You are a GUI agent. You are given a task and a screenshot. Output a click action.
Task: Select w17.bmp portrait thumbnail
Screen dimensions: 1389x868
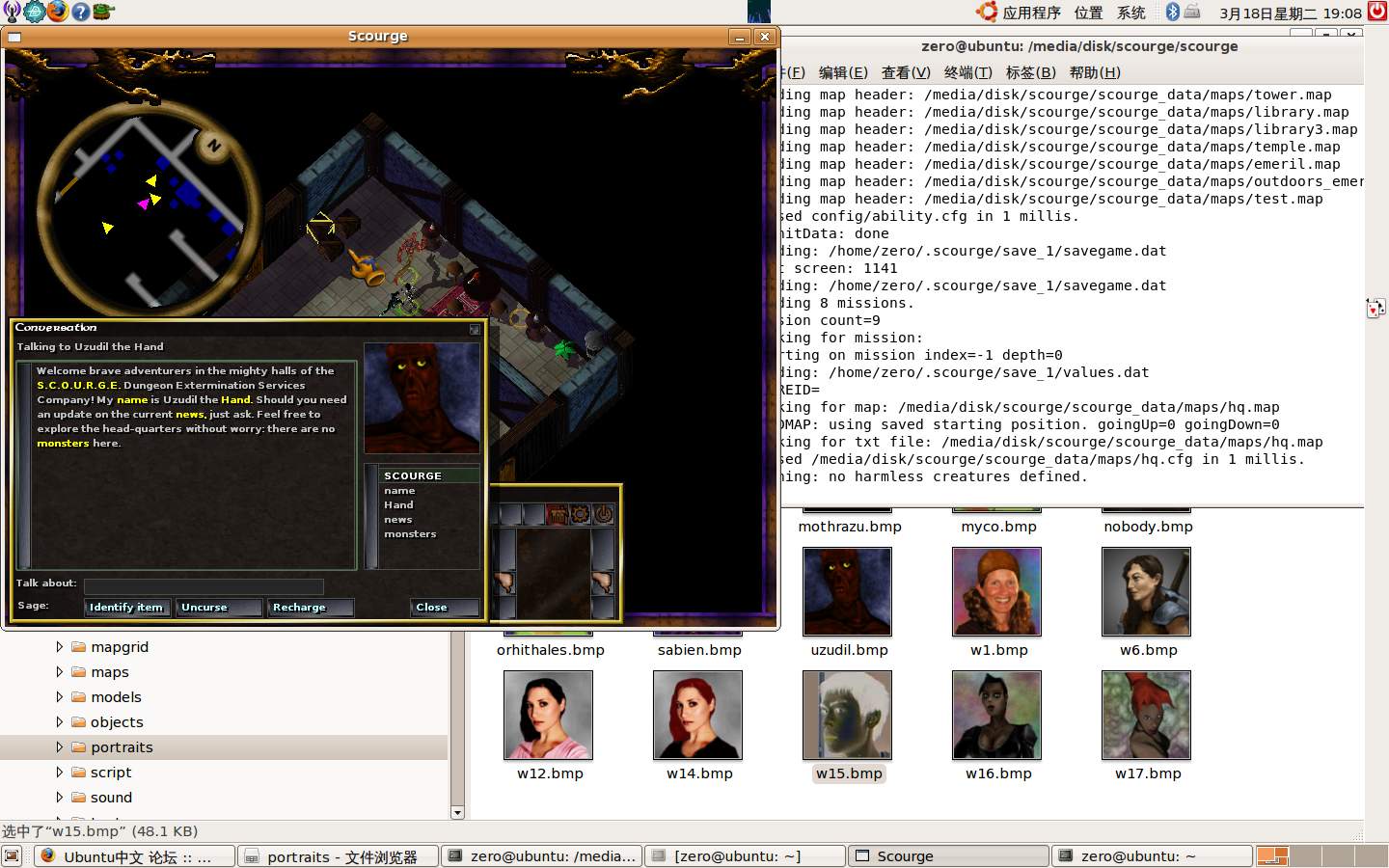click(1147, 716)
